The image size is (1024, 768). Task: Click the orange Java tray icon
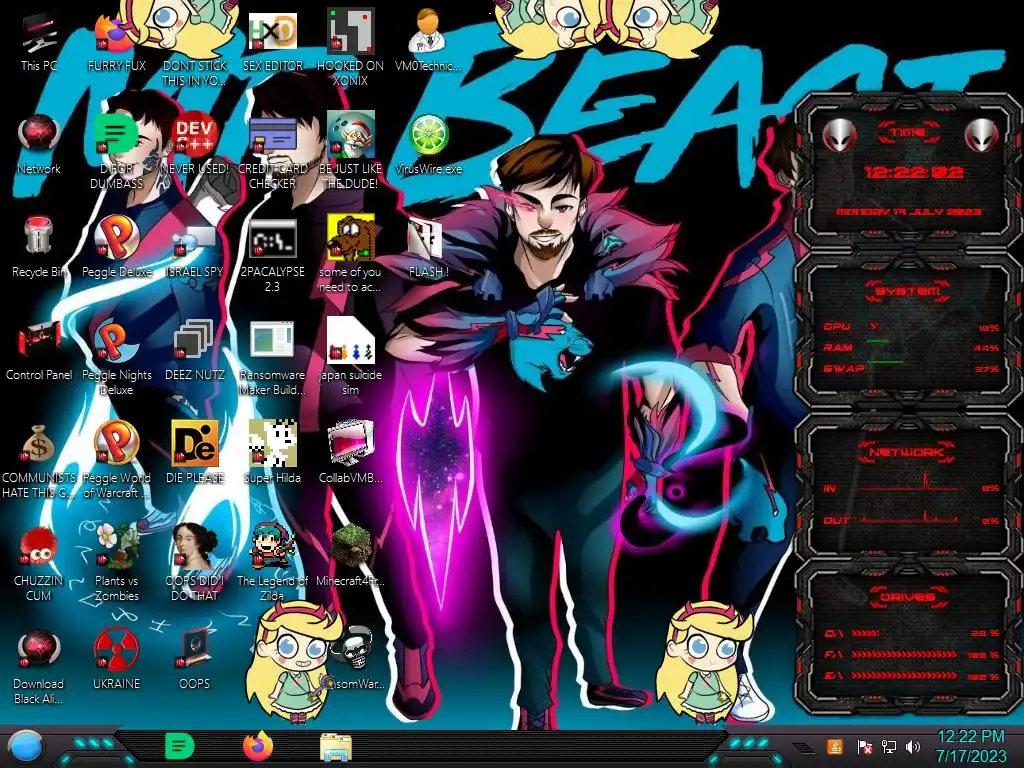point(835,746)
